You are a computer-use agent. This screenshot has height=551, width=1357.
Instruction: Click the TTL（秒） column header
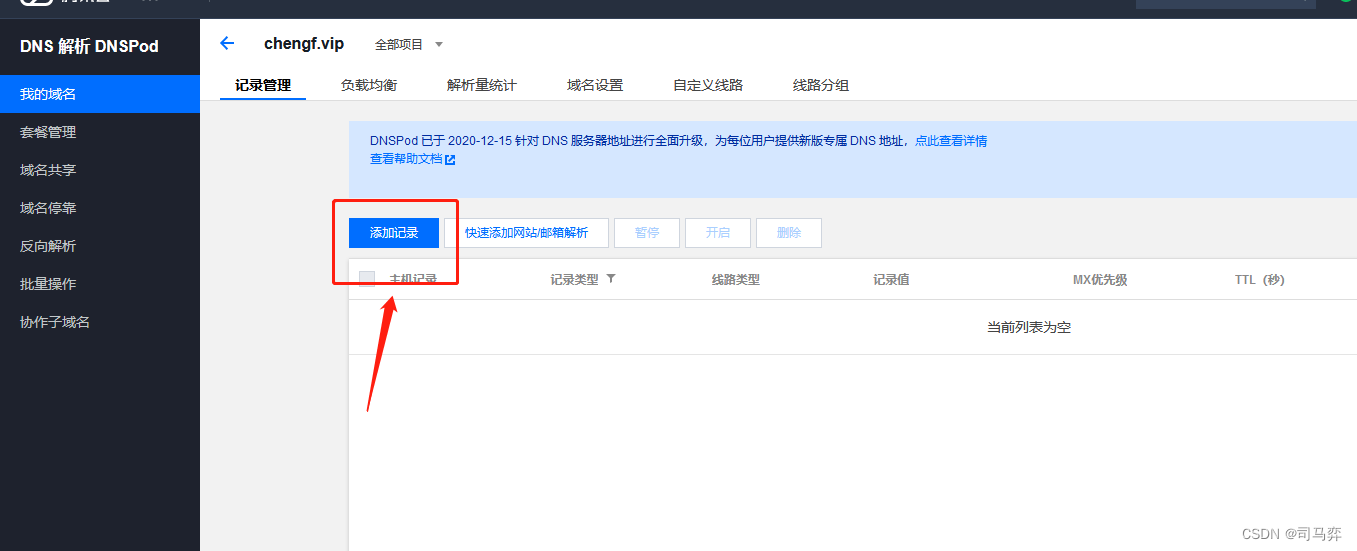[1260, 280]
